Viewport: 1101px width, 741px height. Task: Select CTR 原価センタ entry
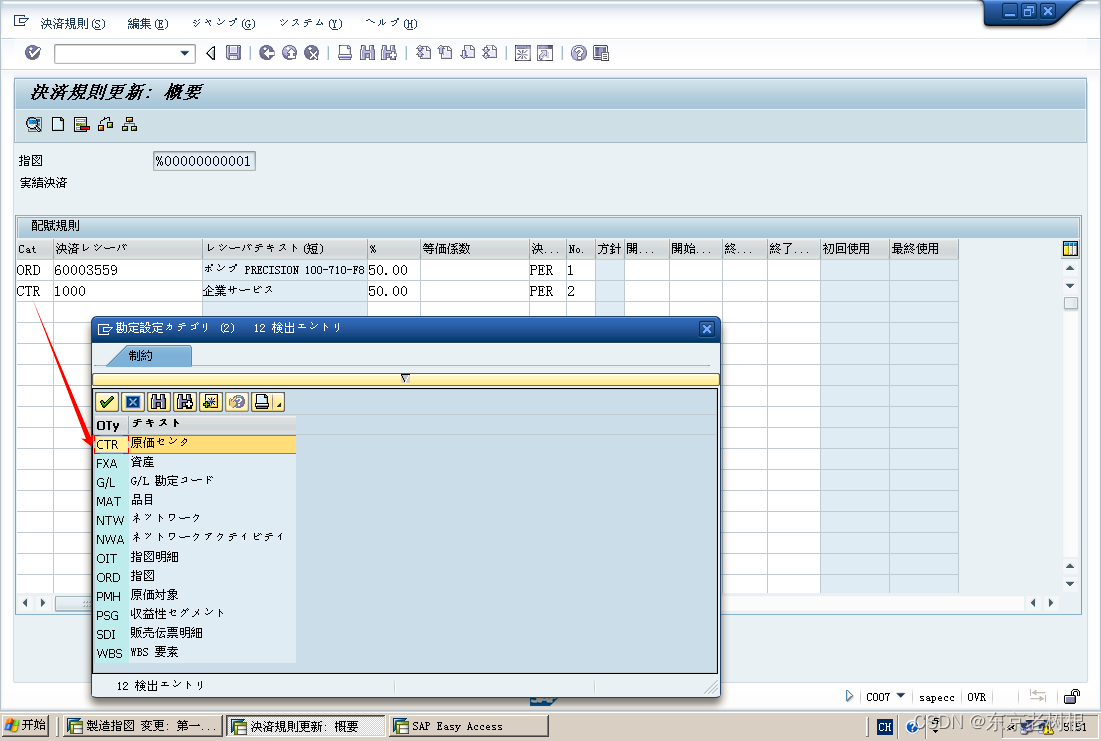point(195,444)
